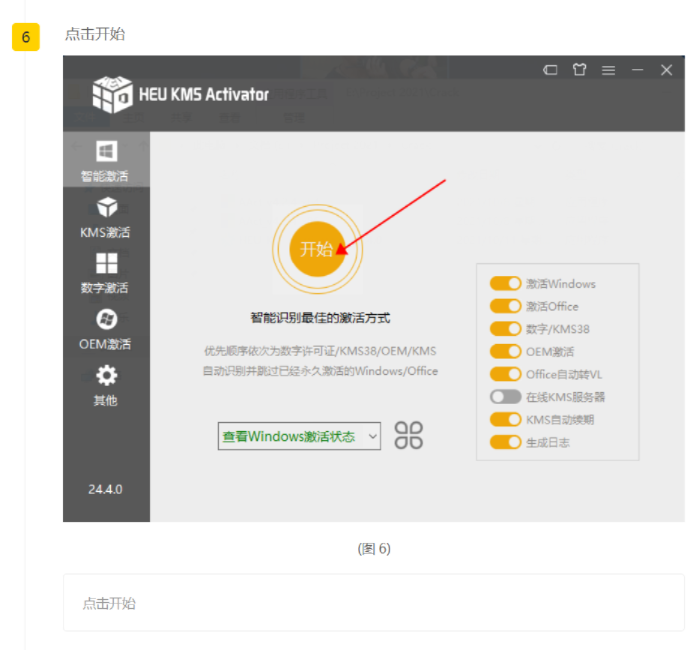The width and height of the screenshot is (695, 650).
Task: Open the 数字激活 digital activation tab
Action: [106, 274]
